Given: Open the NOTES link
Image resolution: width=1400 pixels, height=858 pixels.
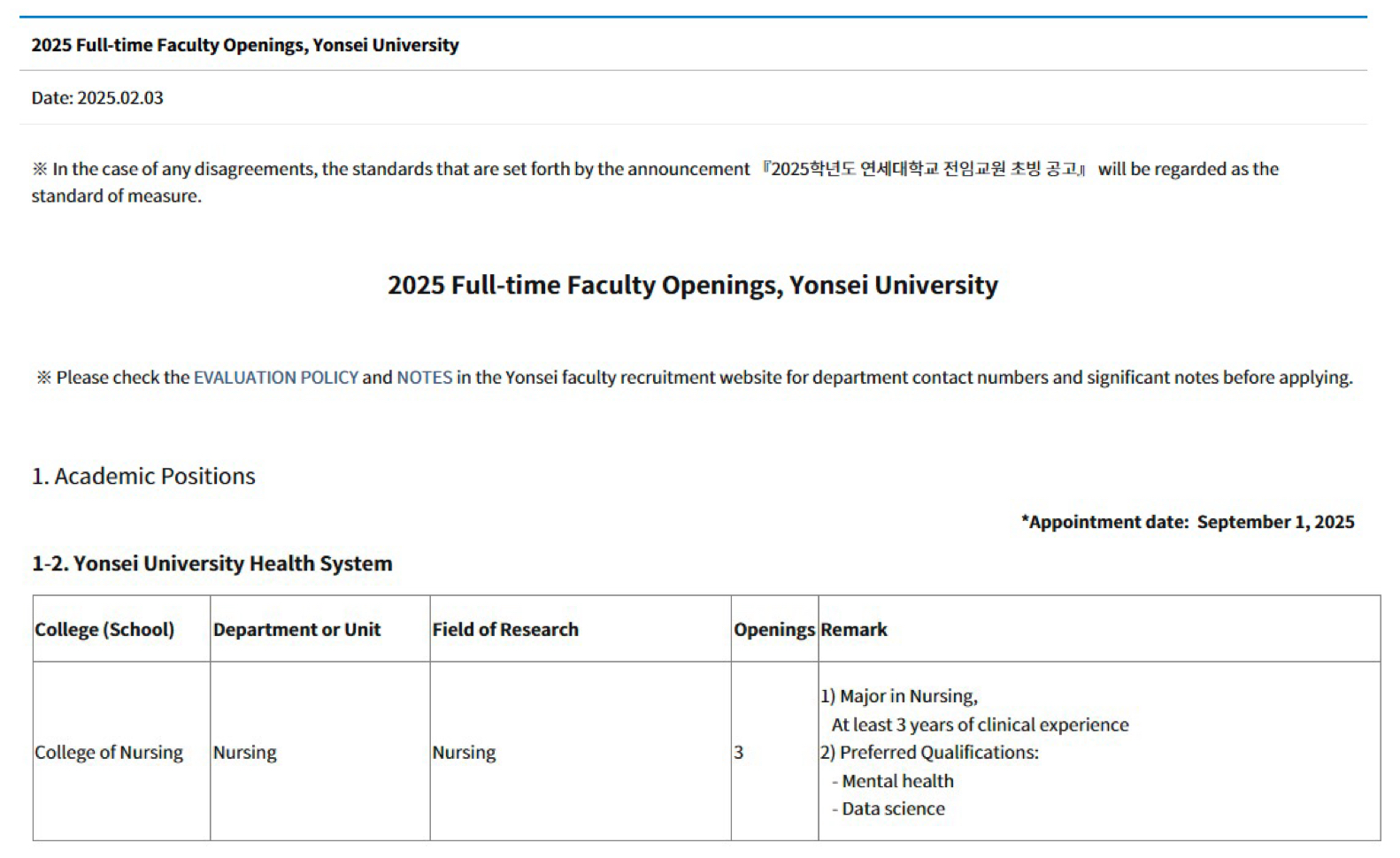Looking at the screenshot, I should (x=425, y=378).
